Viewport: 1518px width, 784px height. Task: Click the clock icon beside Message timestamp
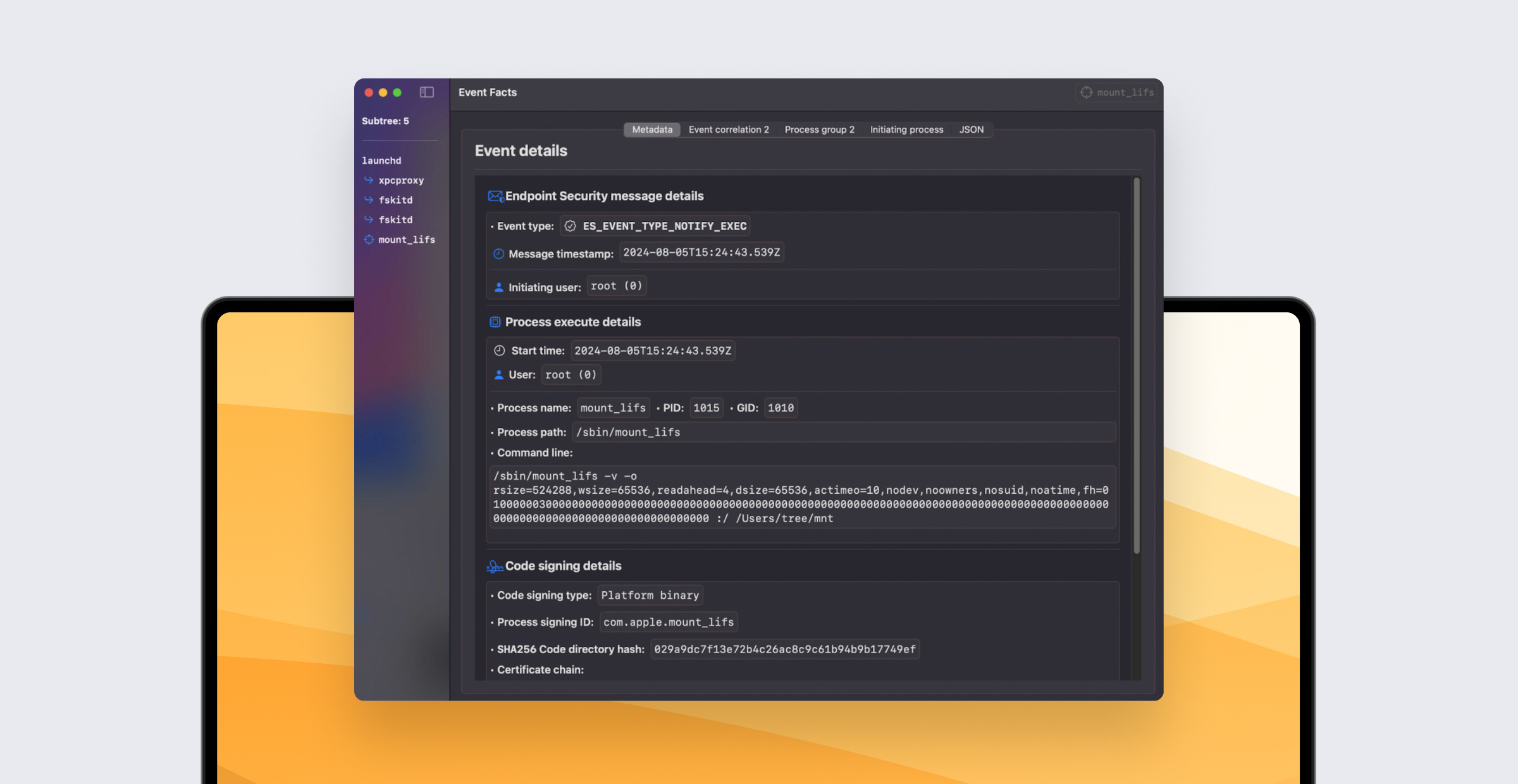(498, 254)
